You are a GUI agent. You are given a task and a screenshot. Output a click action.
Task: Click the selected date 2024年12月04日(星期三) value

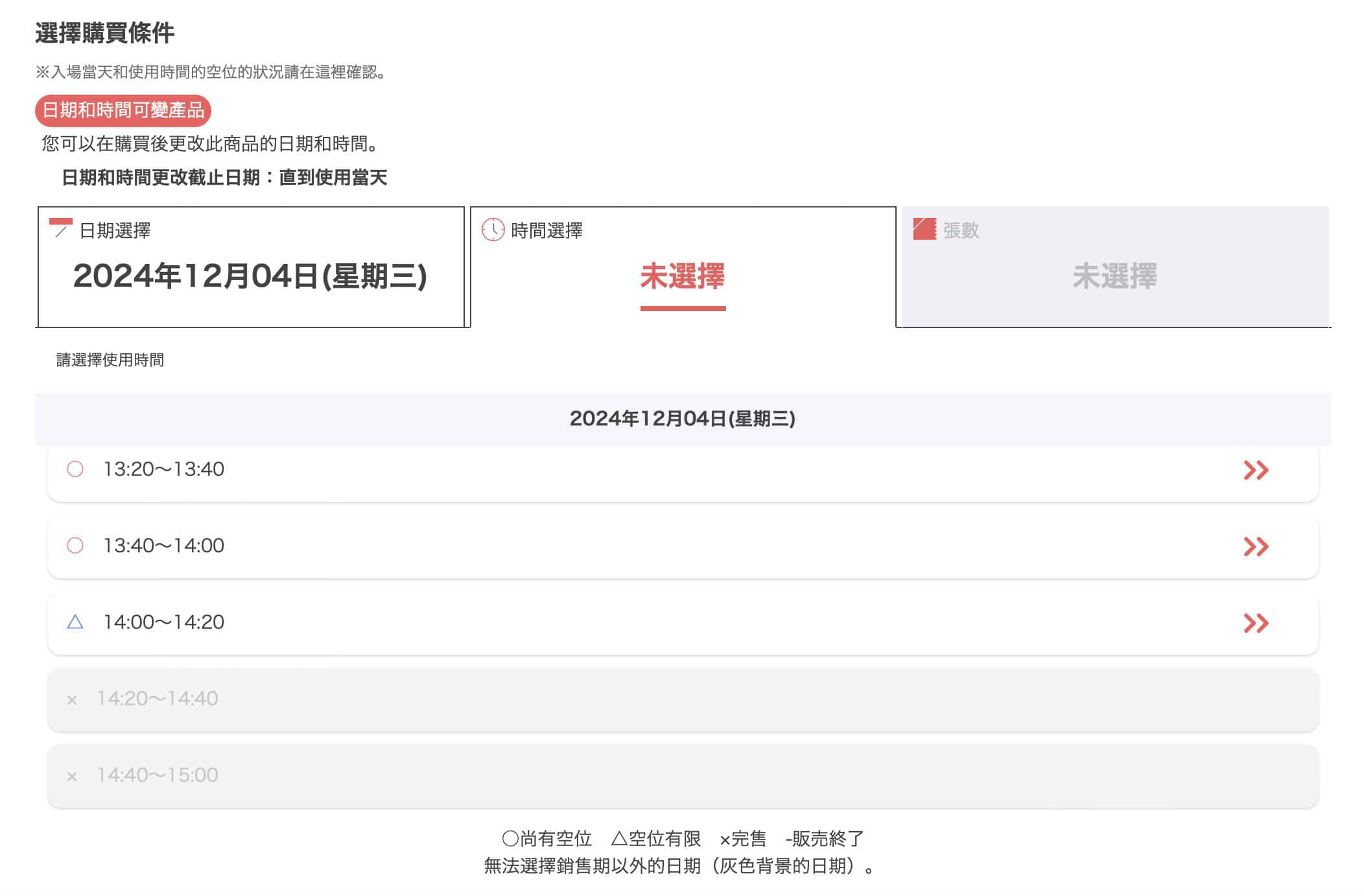tap(250, 276)
